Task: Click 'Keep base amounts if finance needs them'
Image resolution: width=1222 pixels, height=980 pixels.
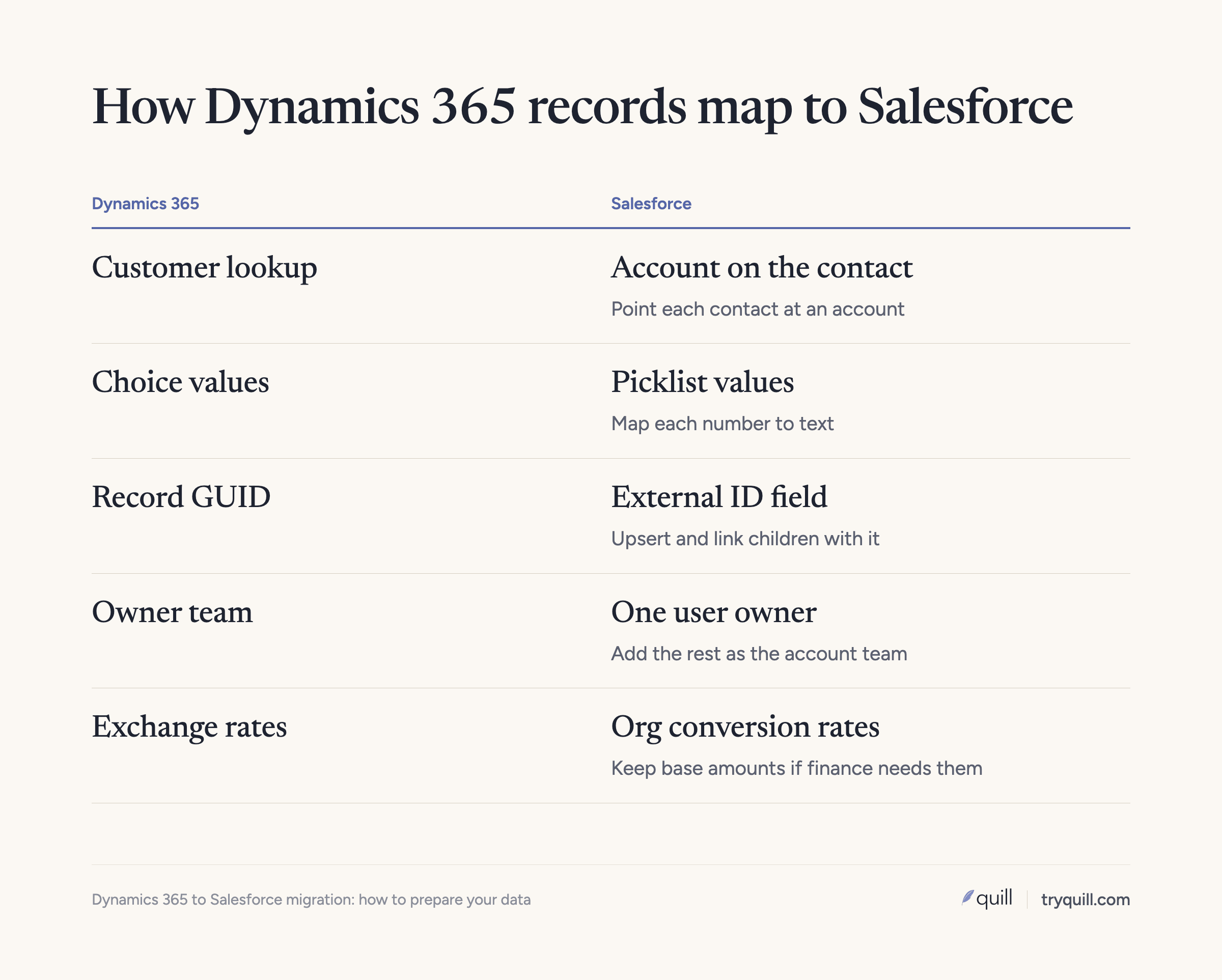Action: 796,768
